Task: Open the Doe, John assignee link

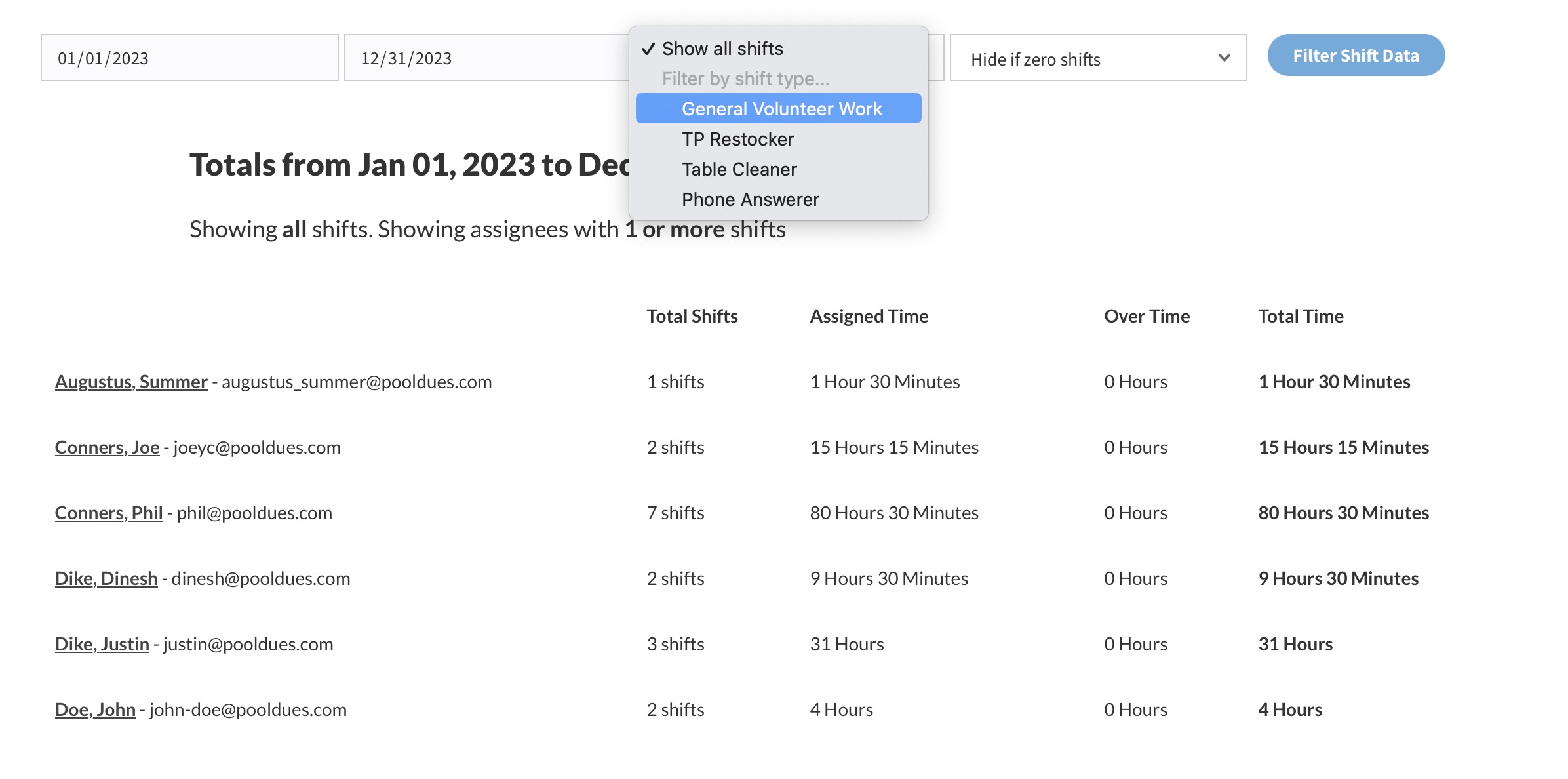Action: click(95, 709)
